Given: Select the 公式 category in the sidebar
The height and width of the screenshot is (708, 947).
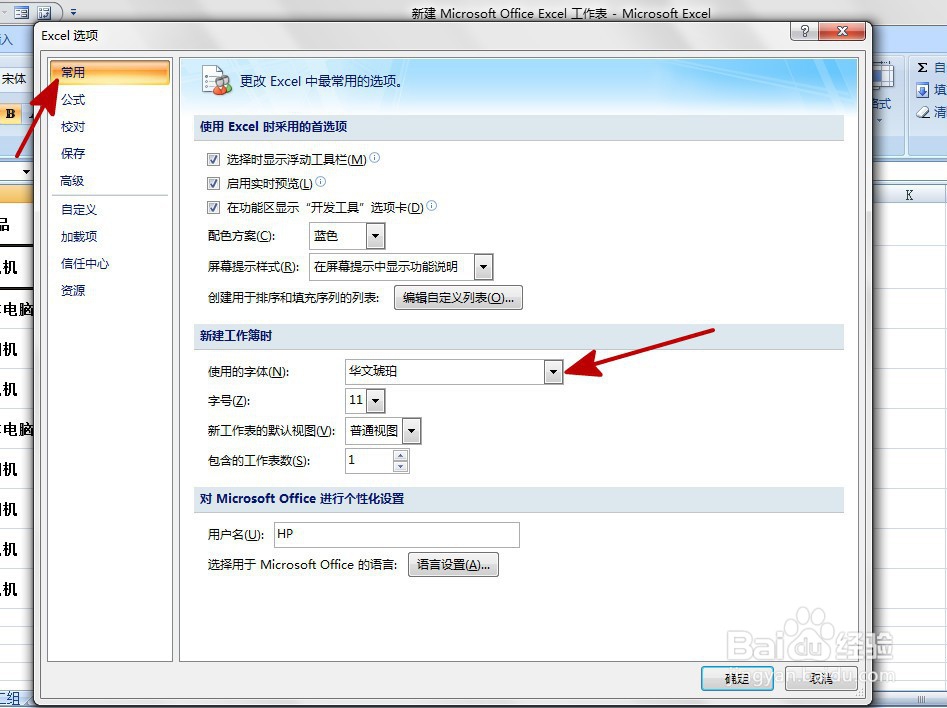Looking at the screenshot, I should (72, 99).
